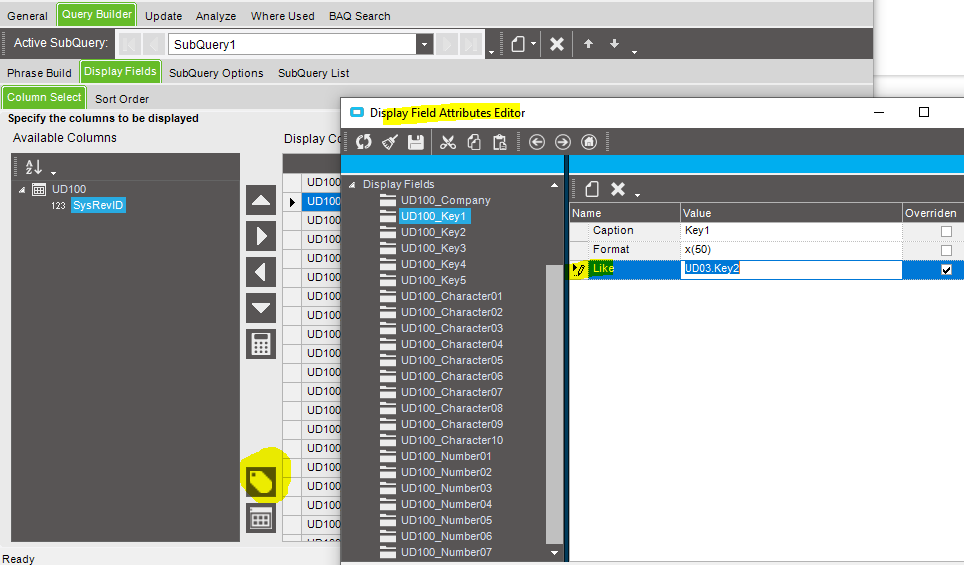Open the sort options dropdown arrow
Screen dimensions: 964x565
53,173
